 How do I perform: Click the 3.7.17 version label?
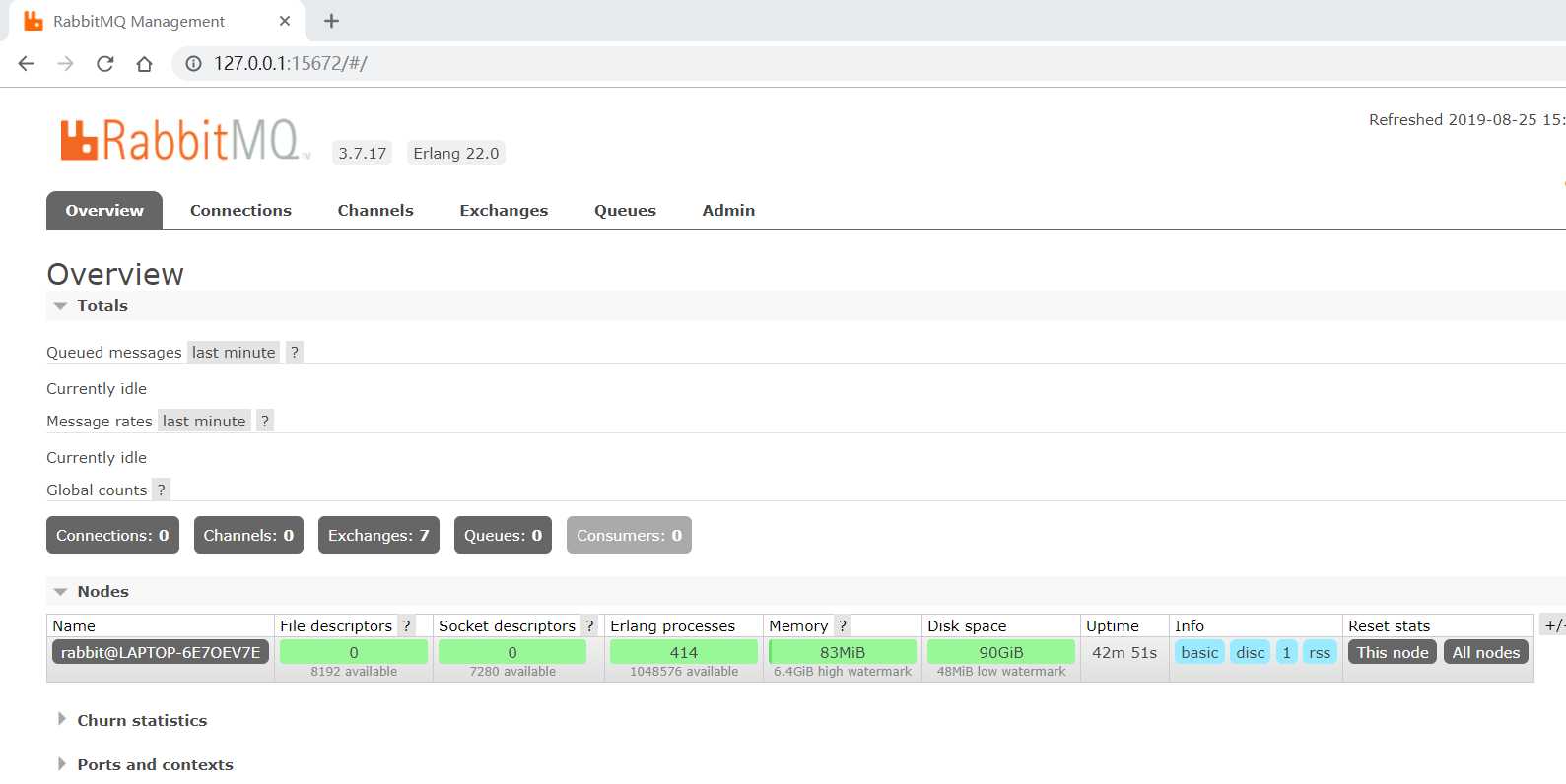click(362, 153)
